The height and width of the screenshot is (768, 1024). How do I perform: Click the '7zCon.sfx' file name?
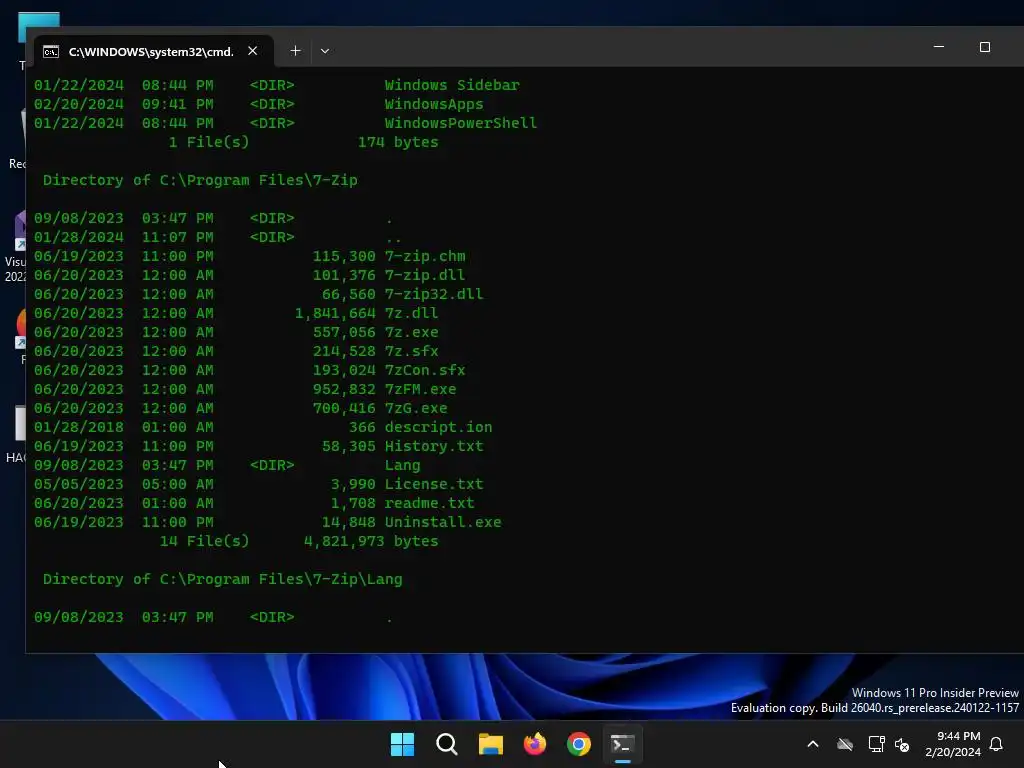pyautogui.click(x=425, y=370)
